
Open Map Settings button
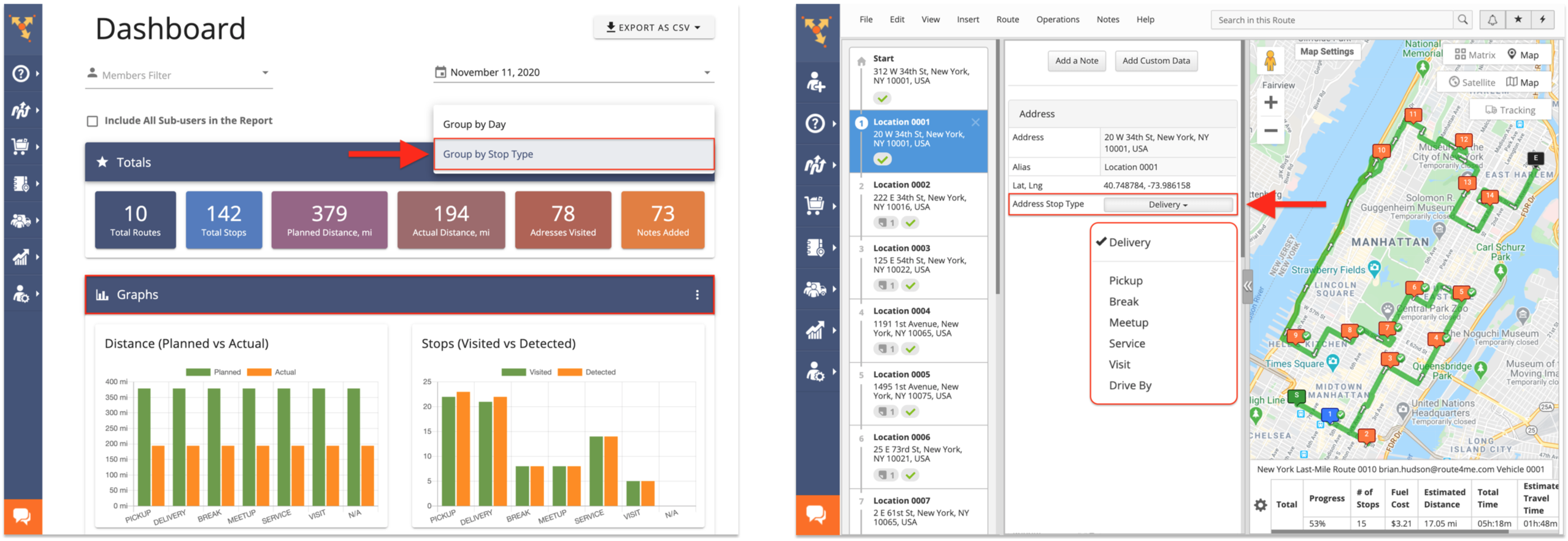point(1326,52)
